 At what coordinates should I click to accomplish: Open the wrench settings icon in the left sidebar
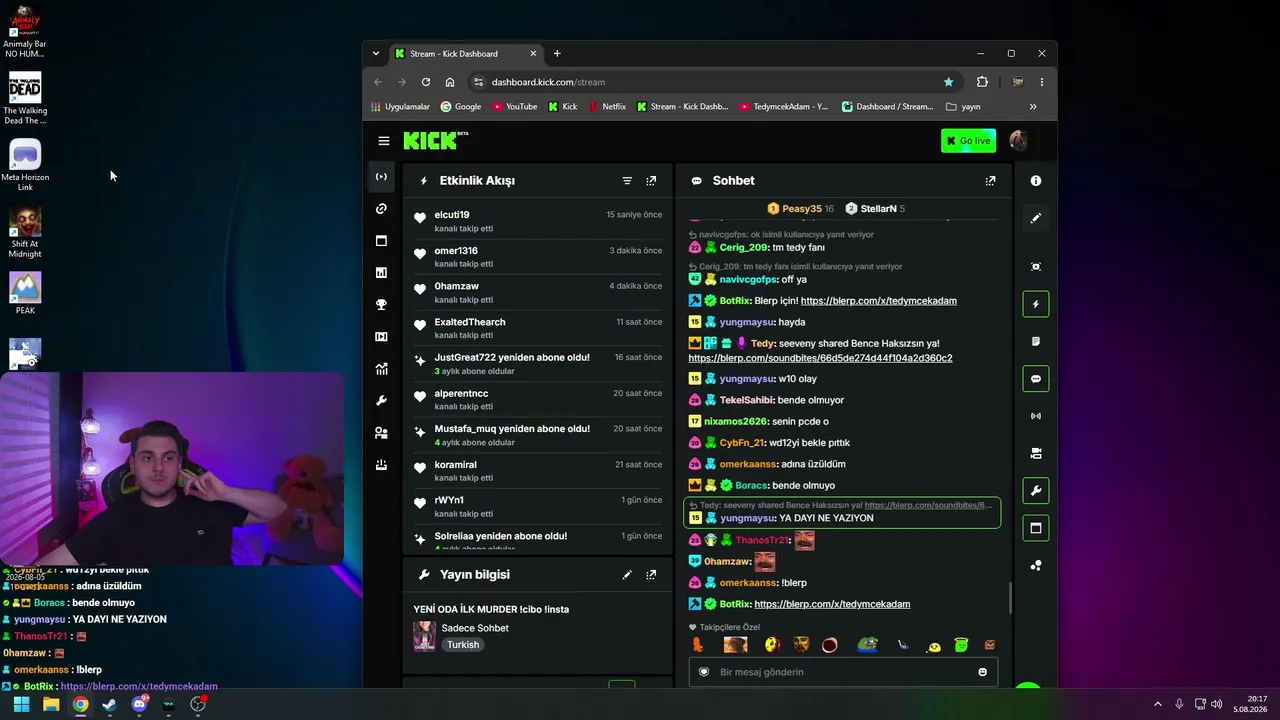point(381,401)
